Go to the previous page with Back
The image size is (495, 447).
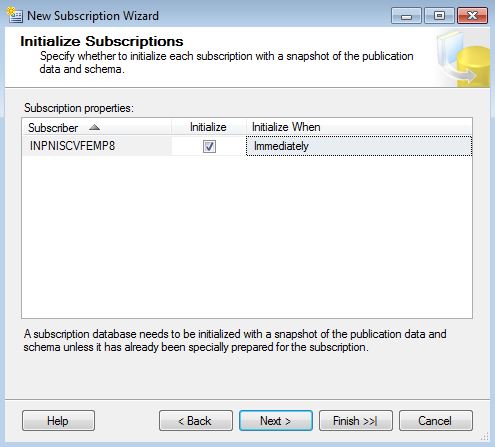tap(196, 421)
